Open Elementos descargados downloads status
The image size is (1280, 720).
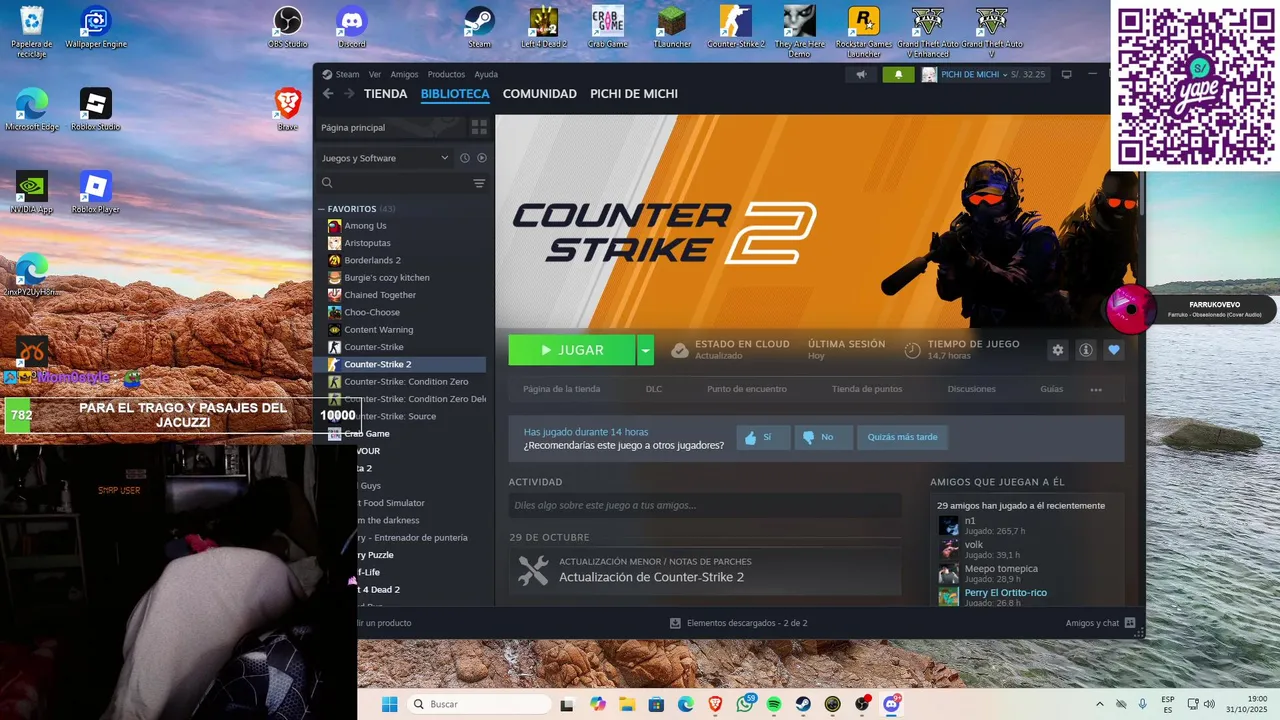pos(738,623)
